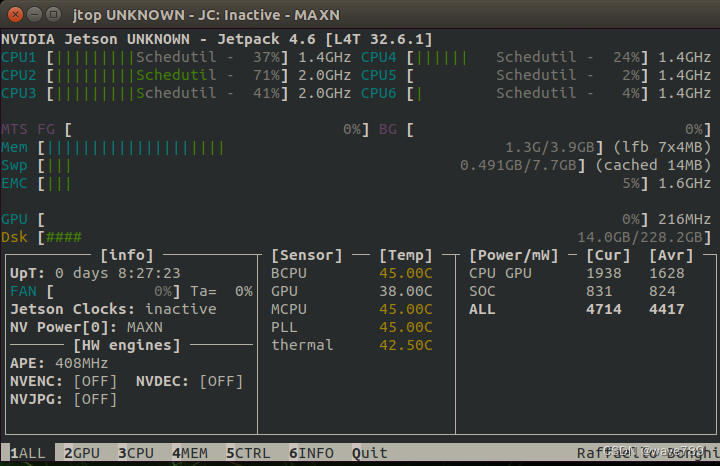The image size is (720, 466).
Task: Click the [Power/mW] column heading
Action: tap(514, 255)
